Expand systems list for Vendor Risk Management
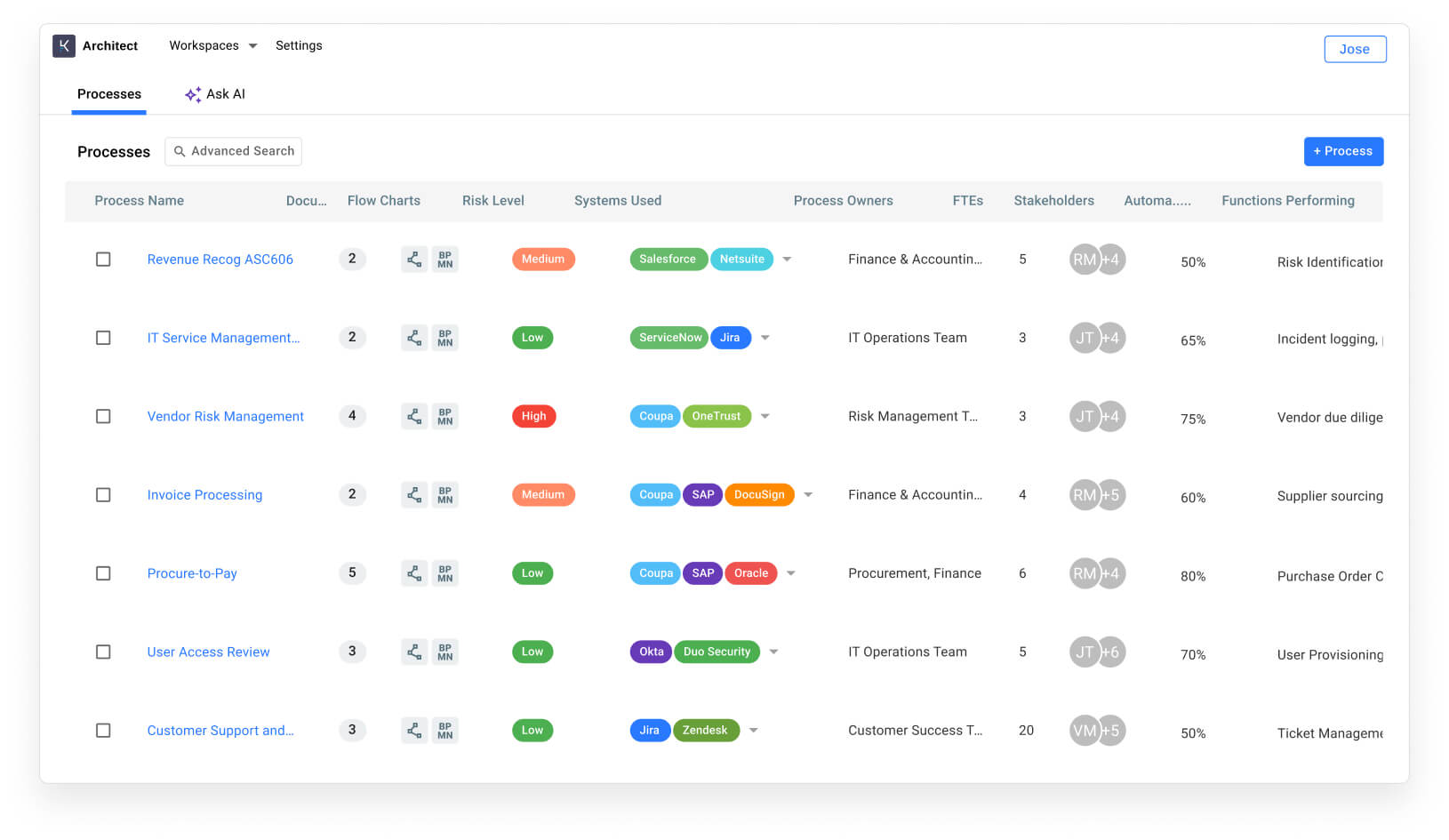Image resolution: width=1449 pixels, height=840 pixels. pos(765,416)
